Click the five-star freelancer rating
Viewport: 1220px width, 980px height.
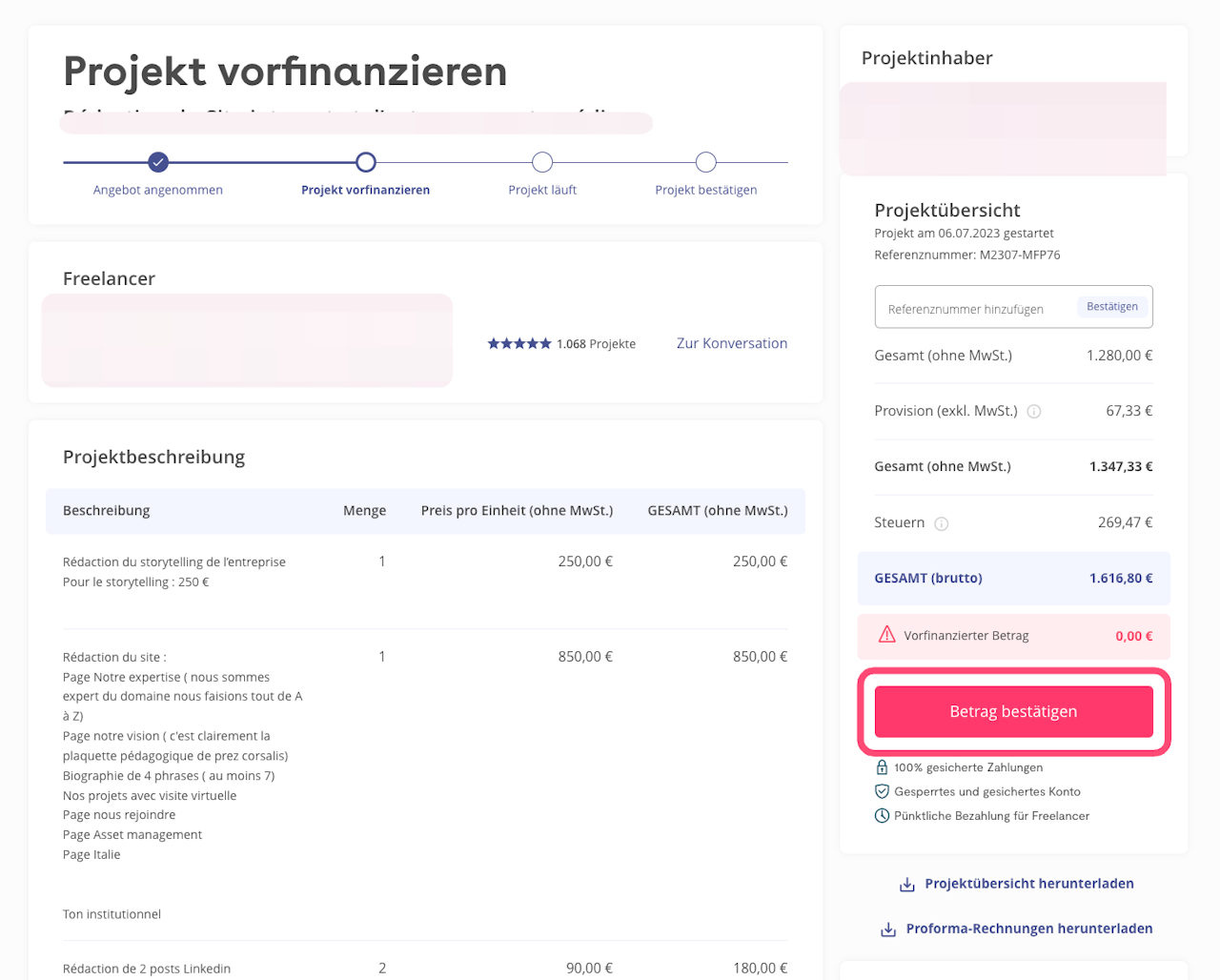(x=519, y=344)
